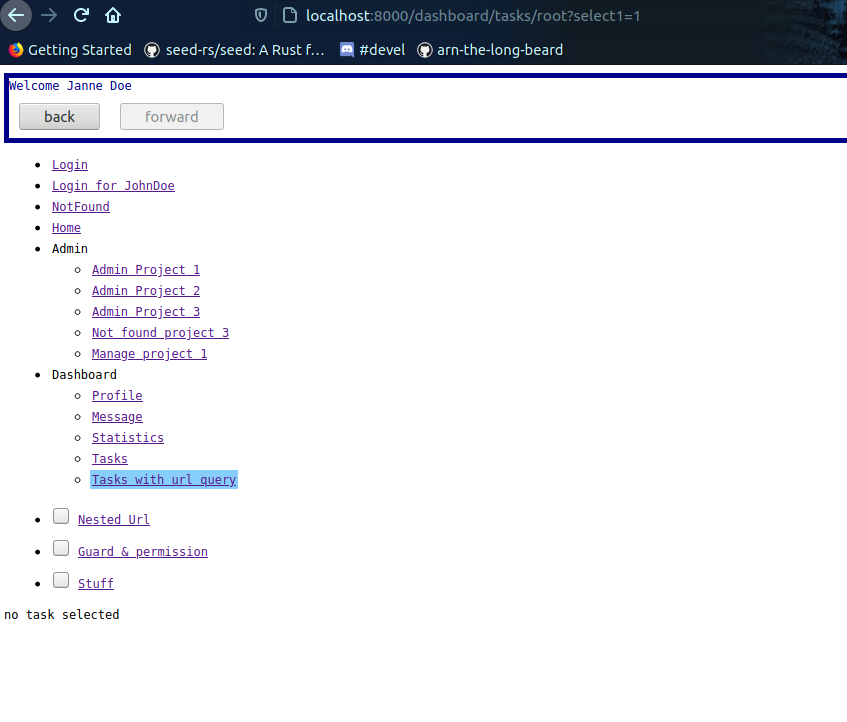This screenshot has width=847, height=722.
Task: Open the Tasks with url query link
Action: (x=164, y=480)
